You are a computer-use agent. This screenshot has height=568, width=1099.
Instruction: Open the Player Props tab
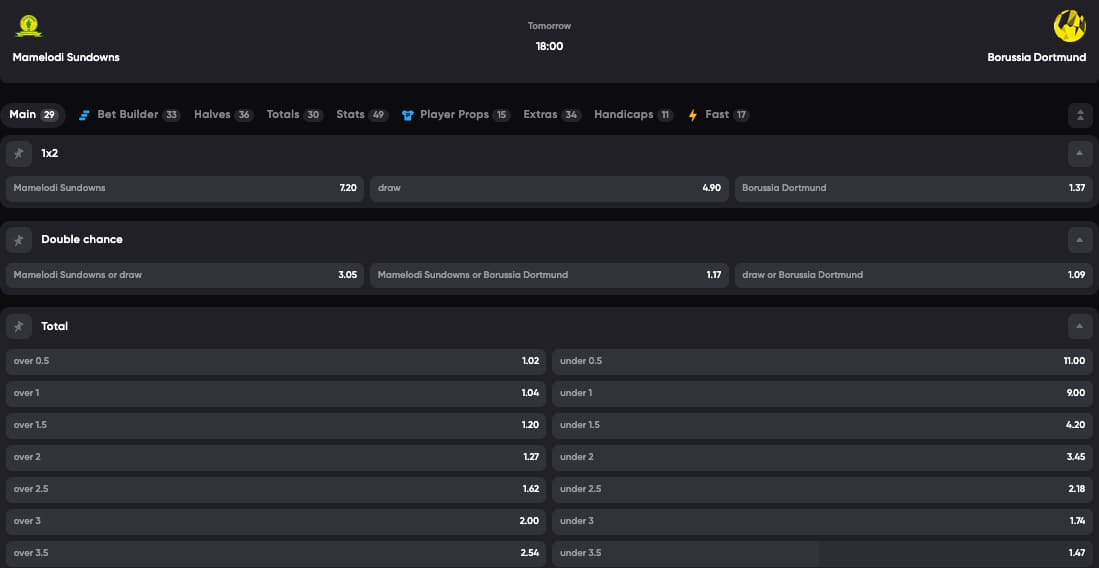pyautogui.click(x=456, y=114)
